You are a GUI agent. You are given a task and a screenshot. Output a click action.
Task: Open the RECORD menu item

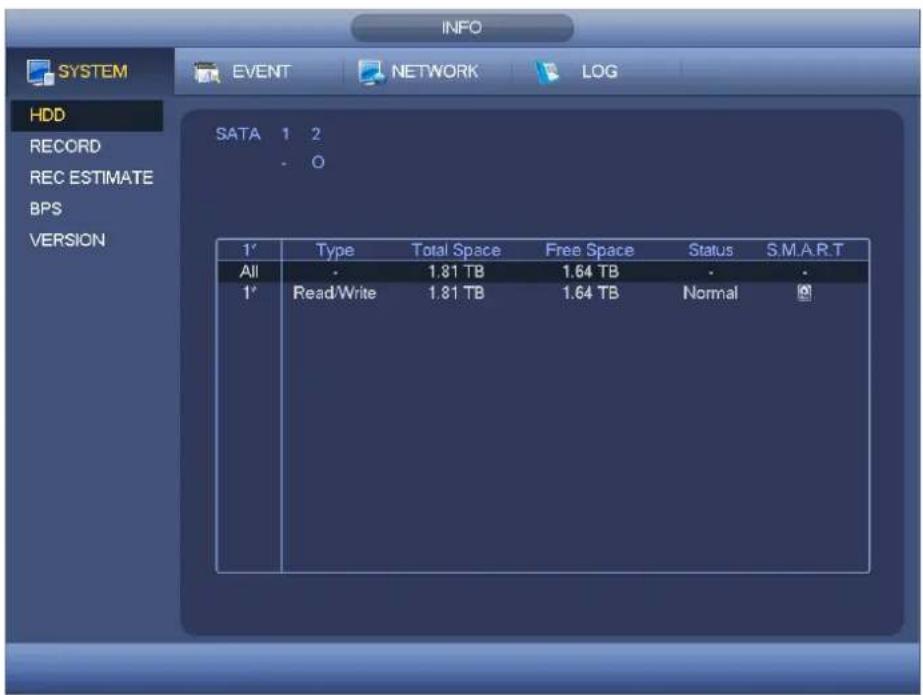[65, 147]
